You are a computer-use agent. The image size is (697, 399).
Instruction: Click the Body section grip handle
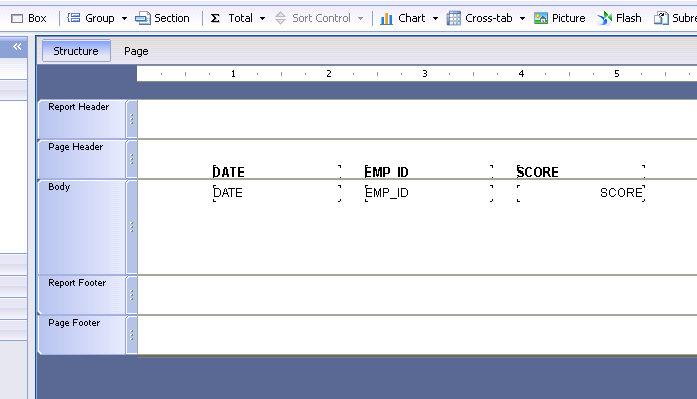click(132, 227)
